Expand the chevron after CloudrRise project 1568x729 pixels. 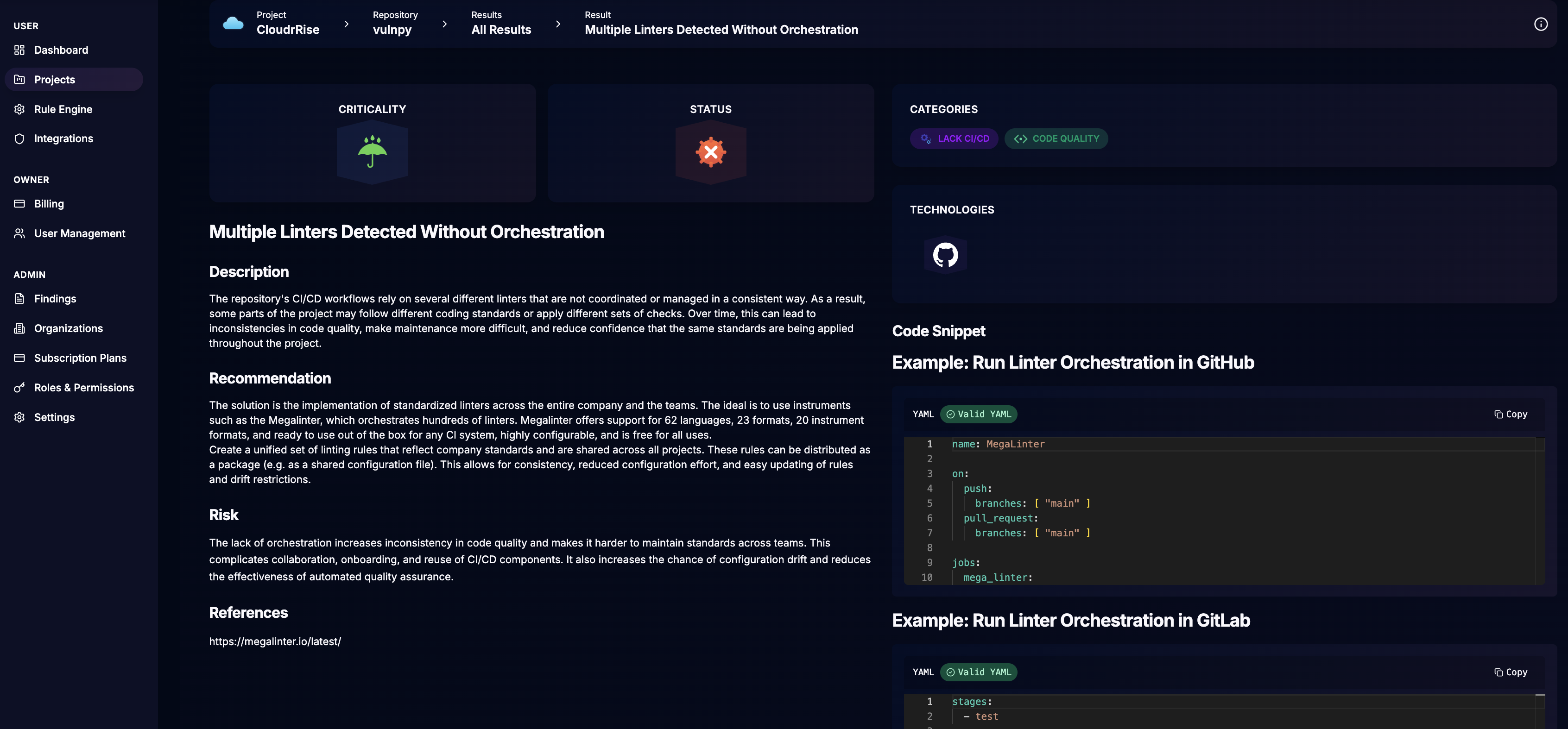(346, 24)
